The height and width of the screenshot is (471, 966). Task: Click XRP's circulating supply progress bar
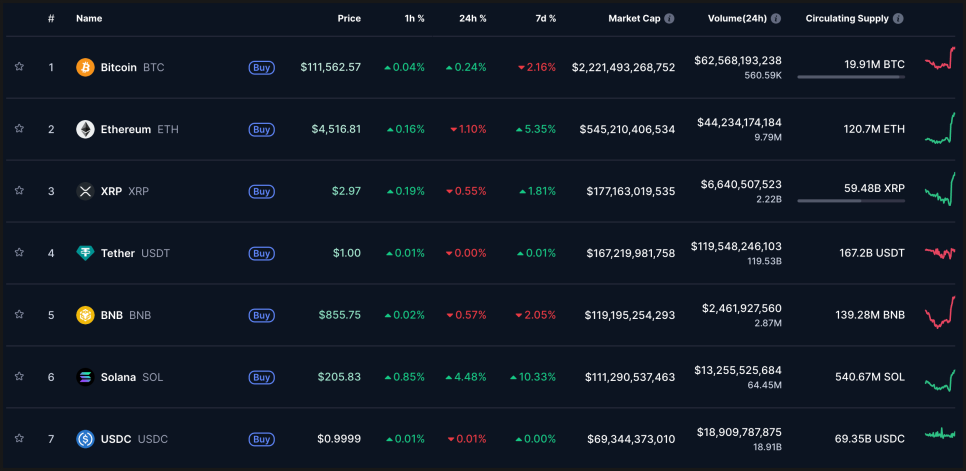point(851,201)
